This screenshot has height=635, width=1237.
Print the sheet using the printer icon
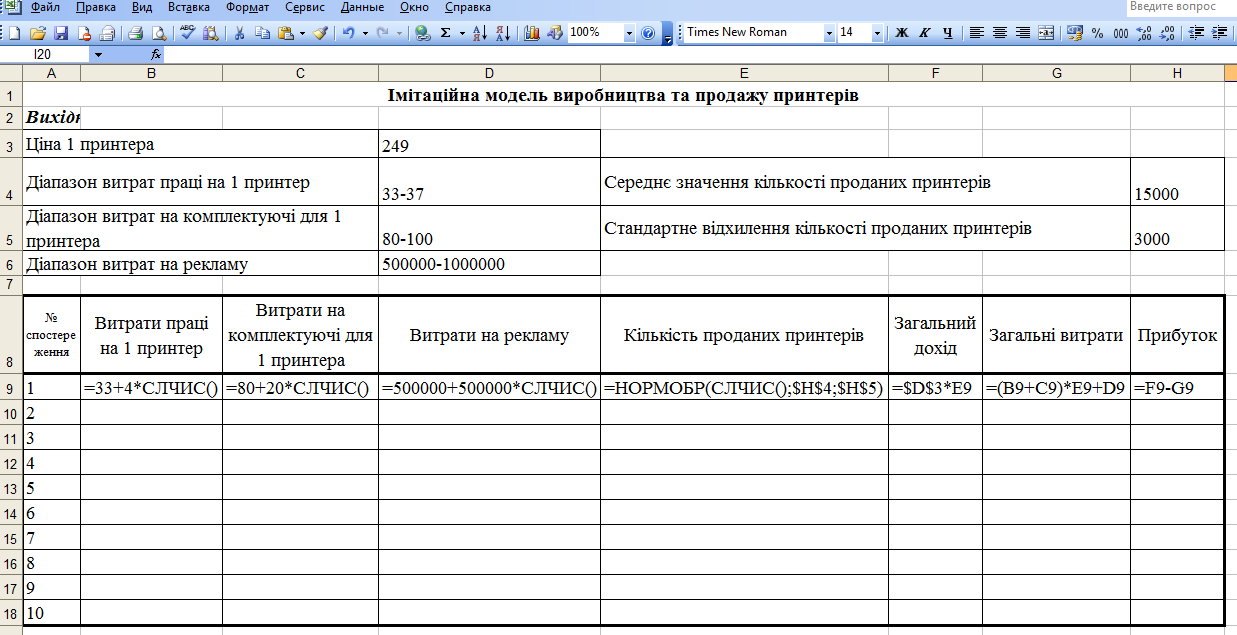tap(135, 32)
